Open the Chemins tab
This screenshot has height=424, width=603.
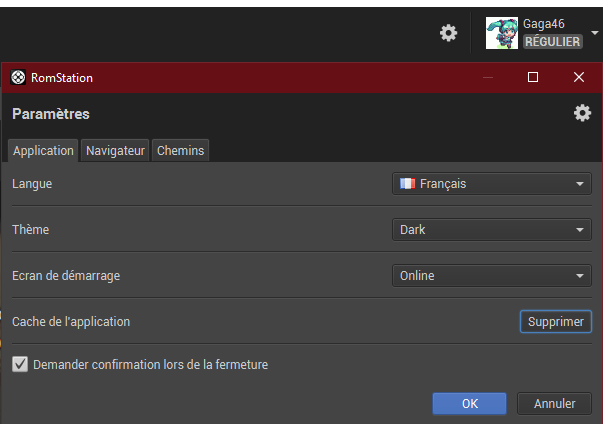pyautogui.click(x=180, y=151)
